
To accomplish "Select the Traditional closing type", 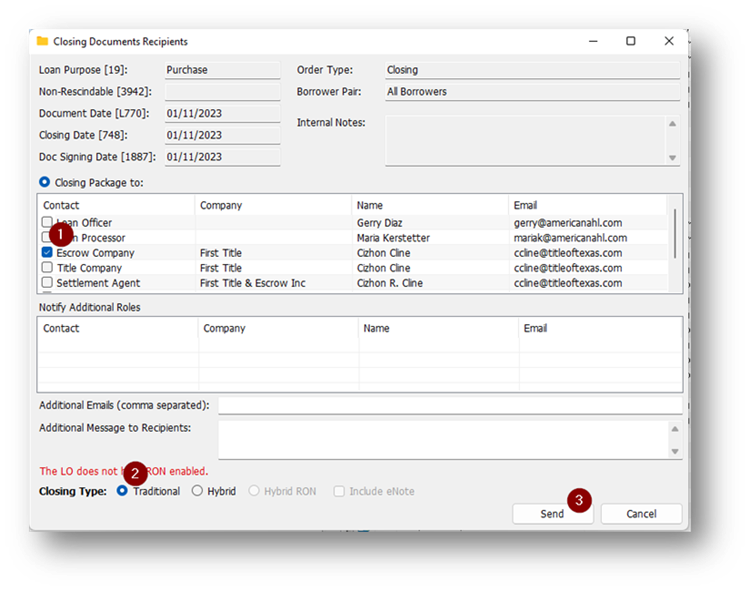I will (x=123, y=491).
